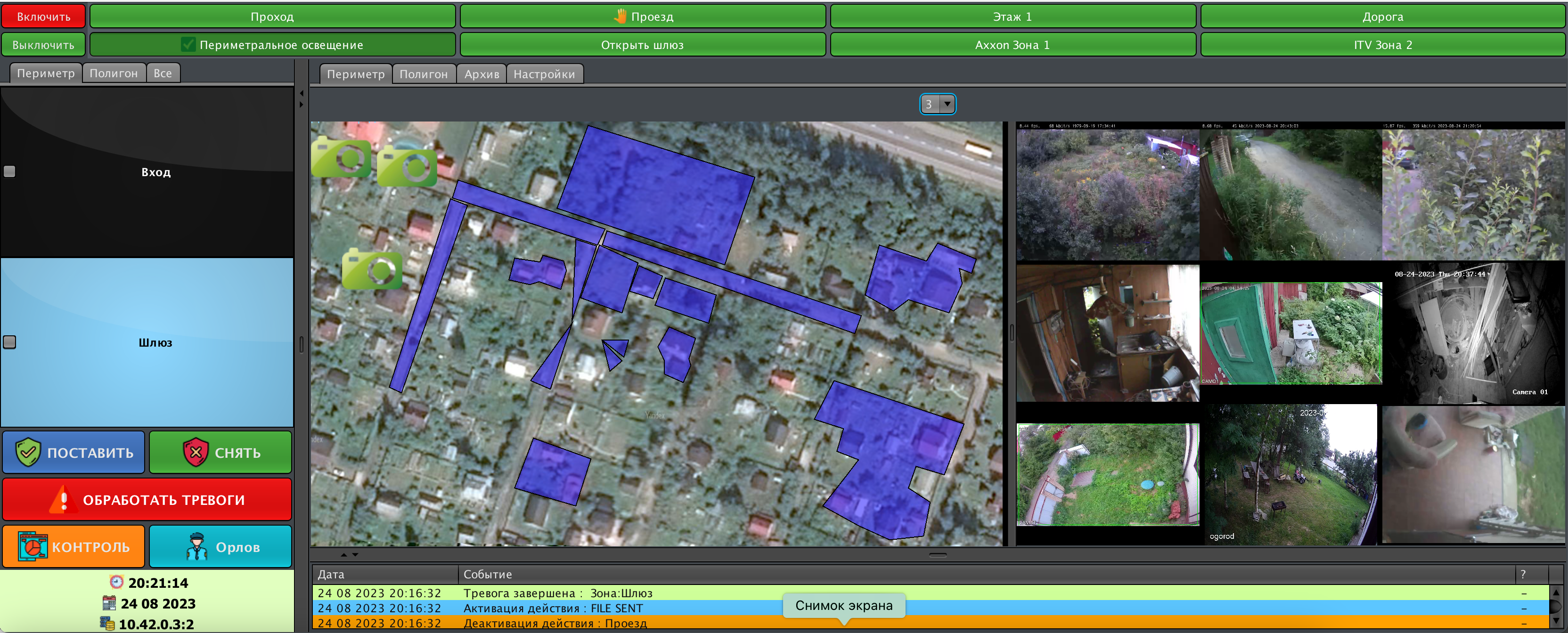Click the top-left camera icon on map

(342, 158)
